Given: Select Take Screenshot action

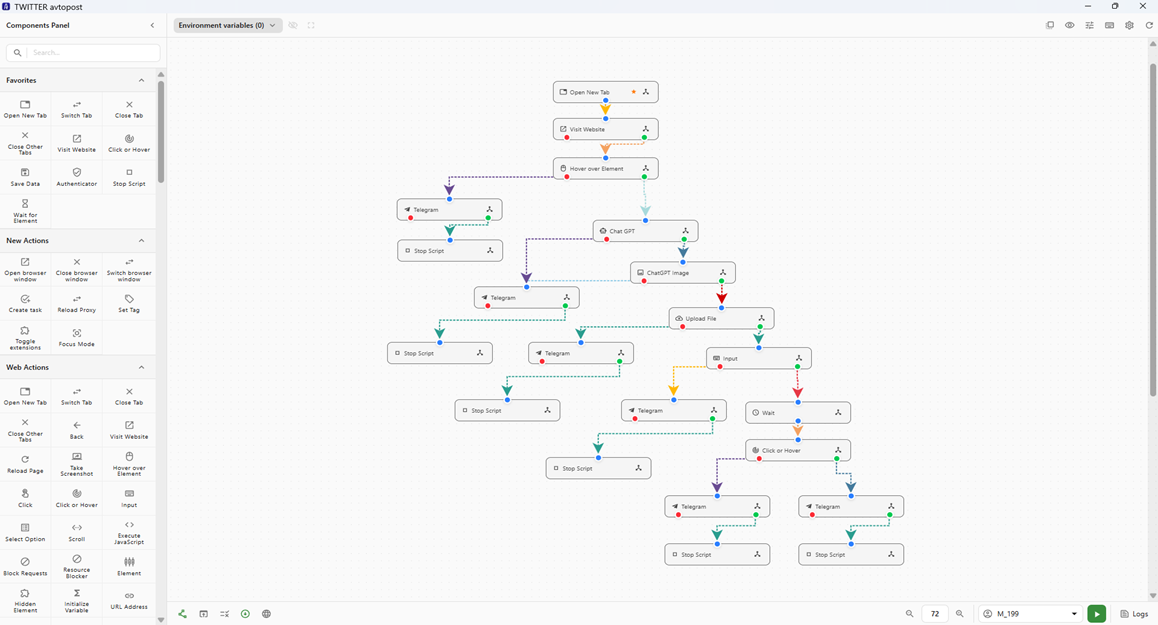Looking at the screenshot, I should (77, 464).
